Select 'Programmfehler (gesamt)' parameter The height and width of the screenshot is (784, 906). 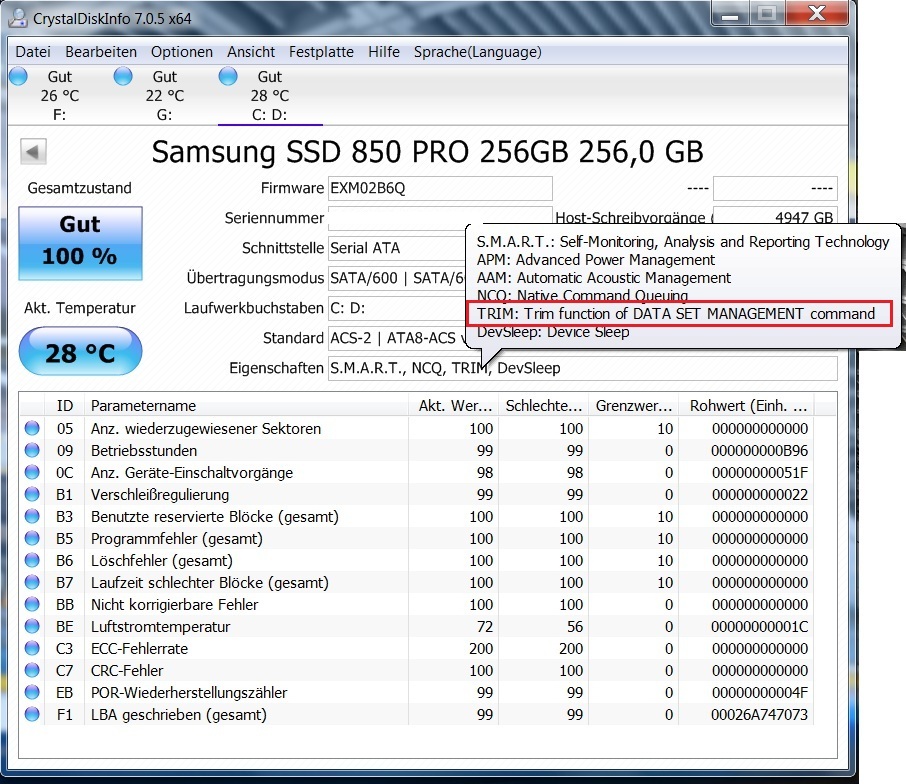coord(177,538)
